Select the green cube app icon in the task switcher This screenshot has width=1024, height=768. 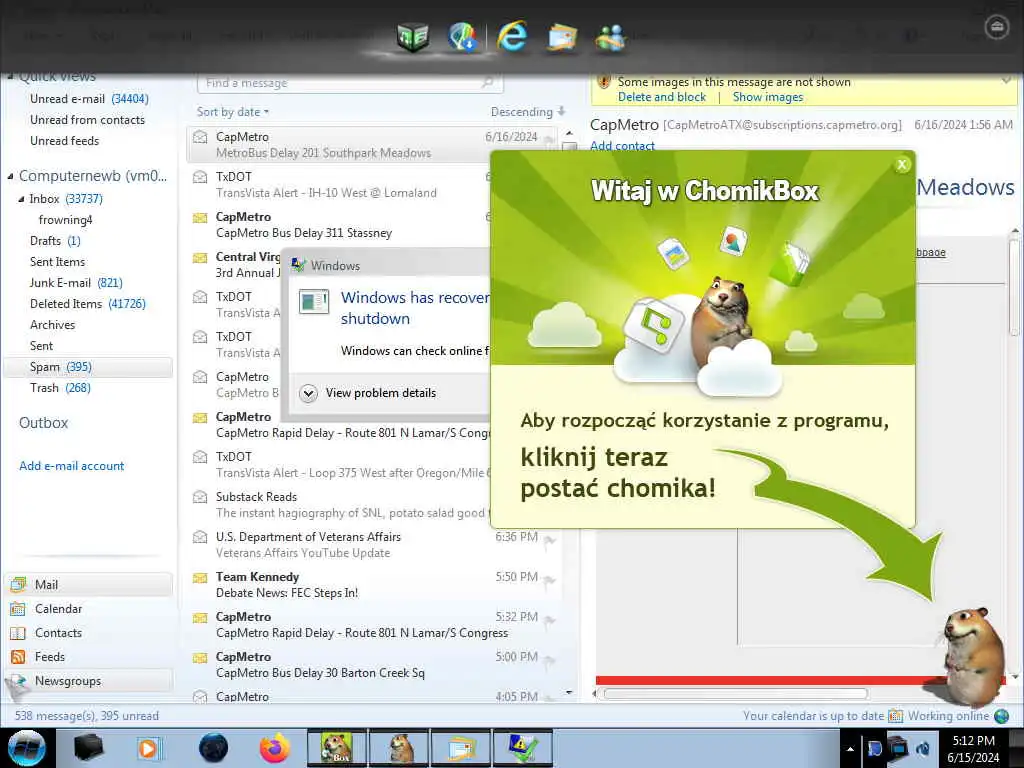coord(413,37)
